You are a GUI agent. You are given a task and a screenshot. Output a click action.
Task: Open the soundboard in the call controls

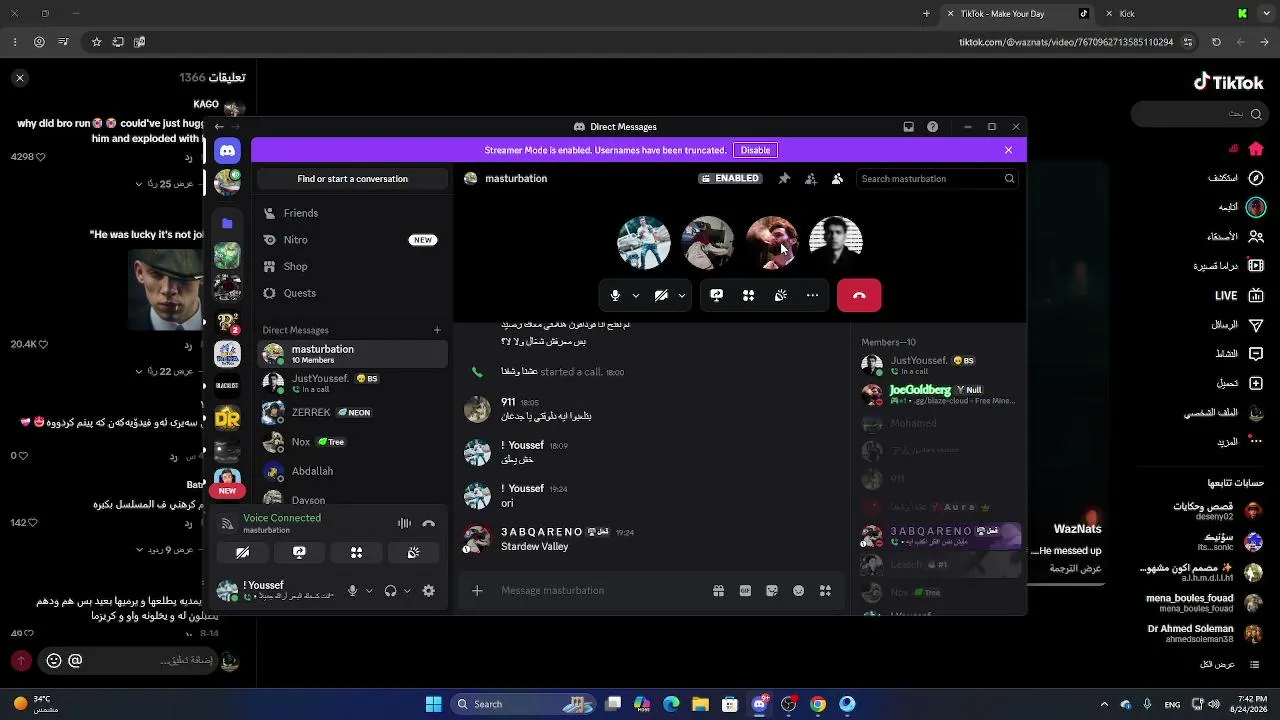[780, 295]
